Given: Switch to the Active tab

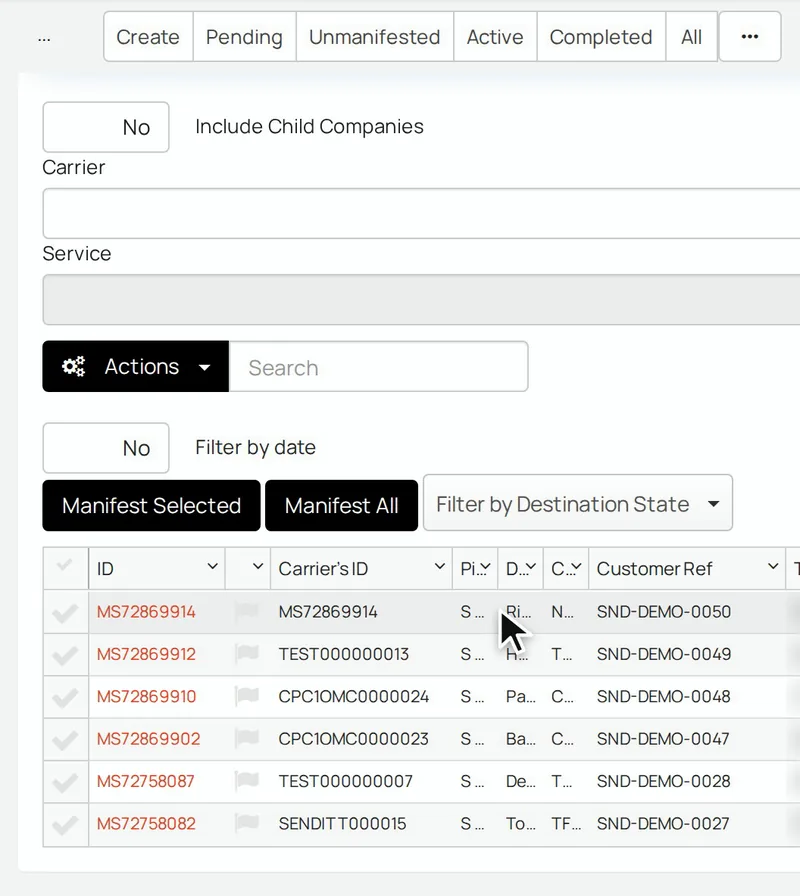Looking at the screenshot, I should click(495, 37).
